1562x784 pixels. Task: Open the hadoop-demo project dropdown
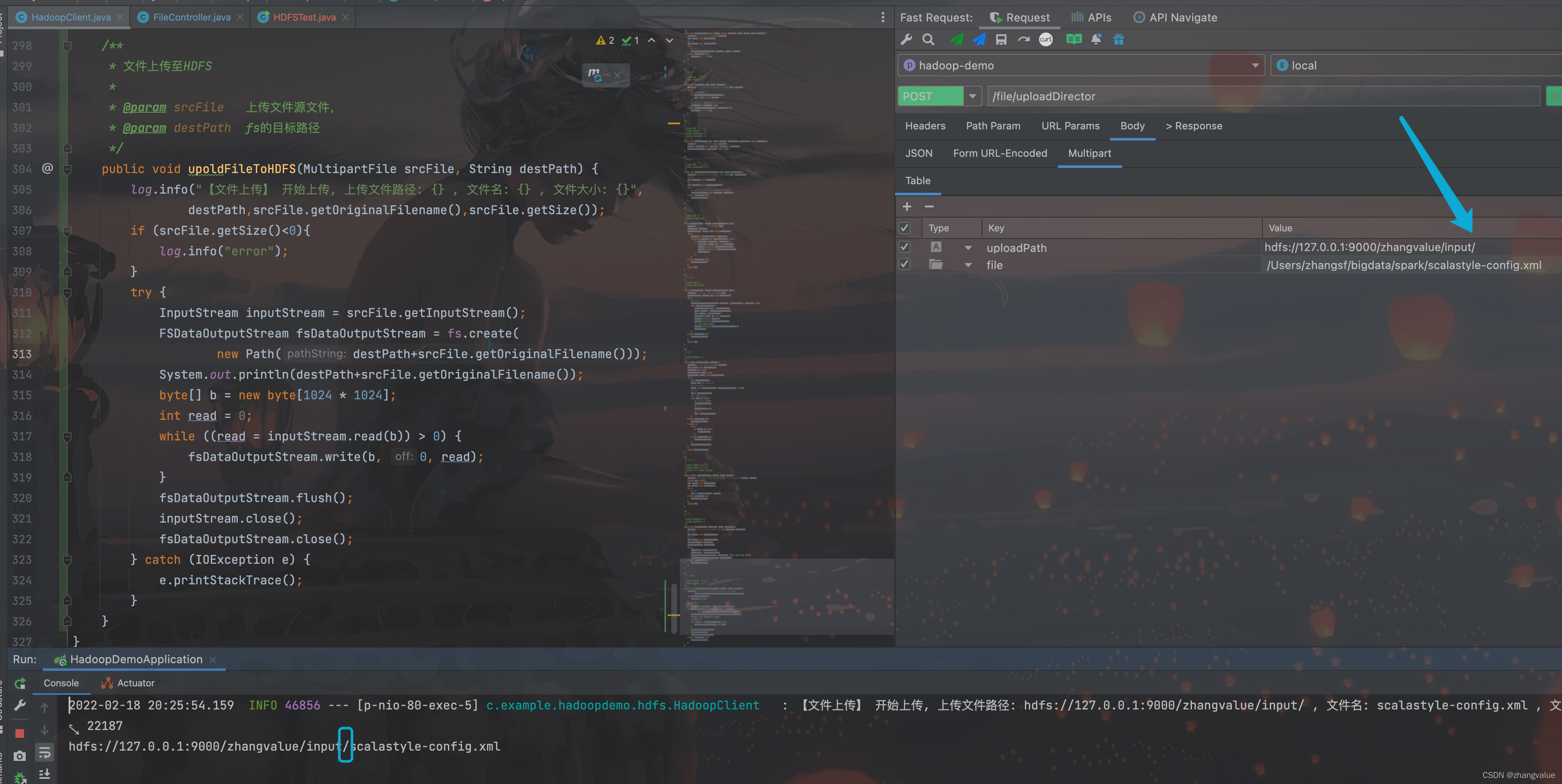point(1255,66)
